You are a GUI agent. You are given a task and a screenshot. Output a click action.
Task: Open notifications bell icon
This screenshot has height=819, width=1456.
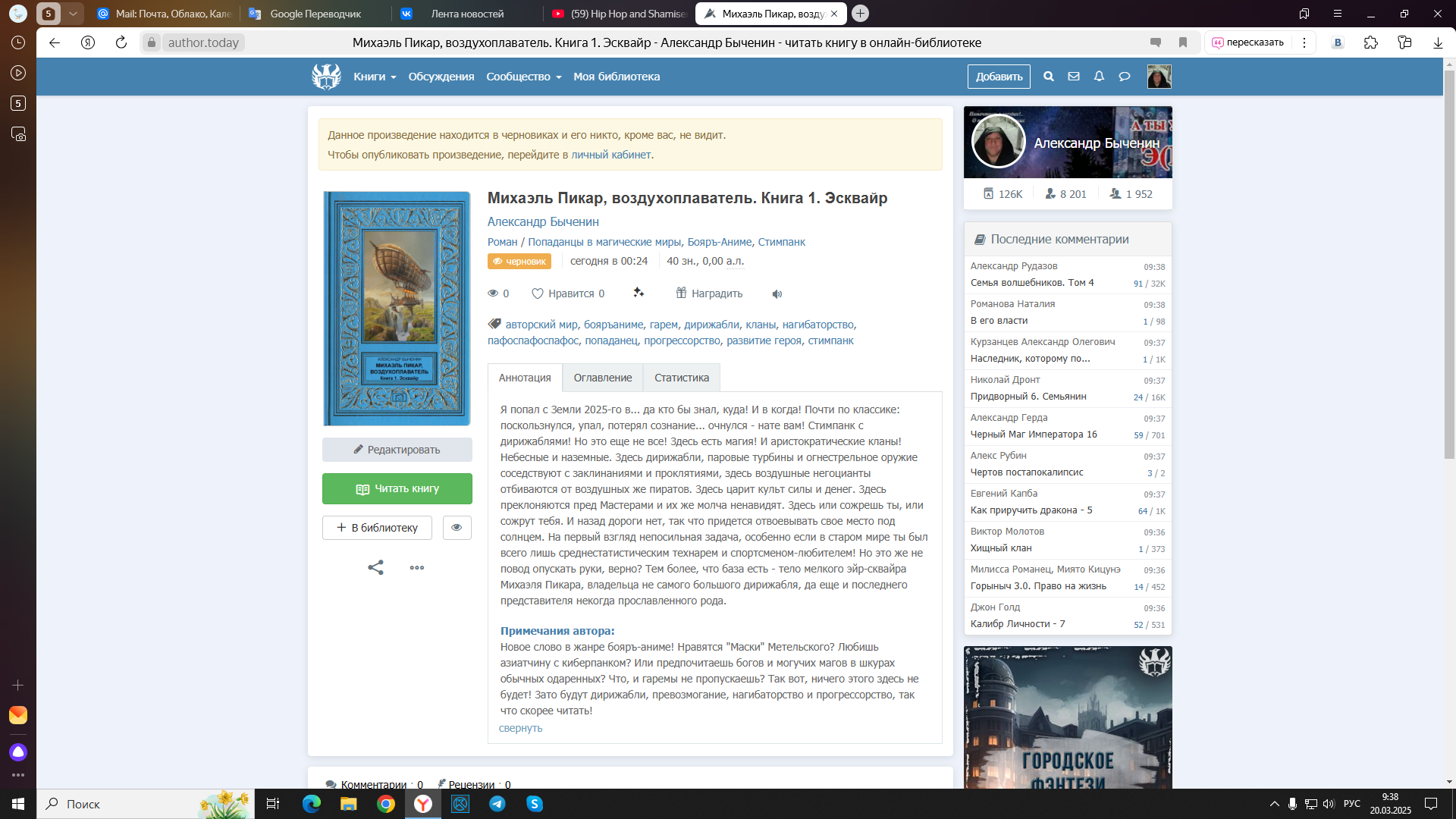[1099, 77]
